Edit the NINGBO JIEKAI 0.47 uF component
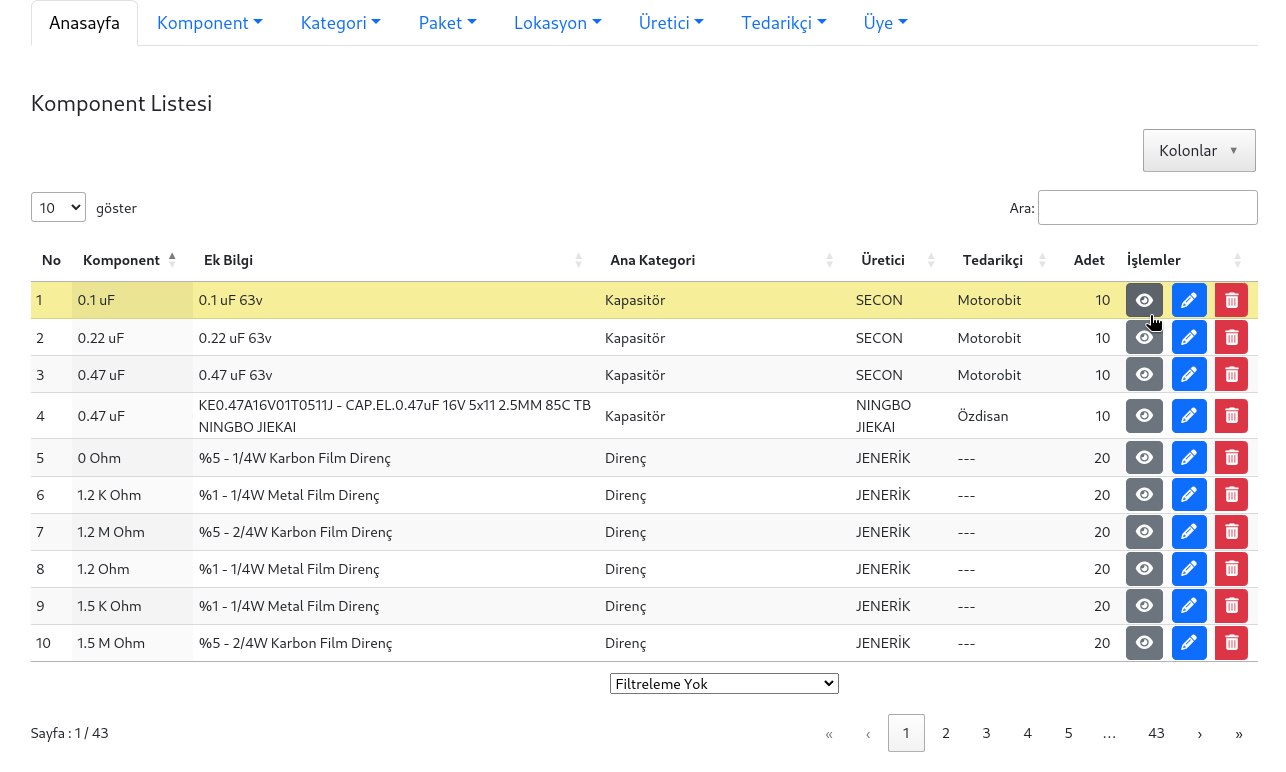The width and height of the screenshot is (1286, 772). [x=1189, y=416]
